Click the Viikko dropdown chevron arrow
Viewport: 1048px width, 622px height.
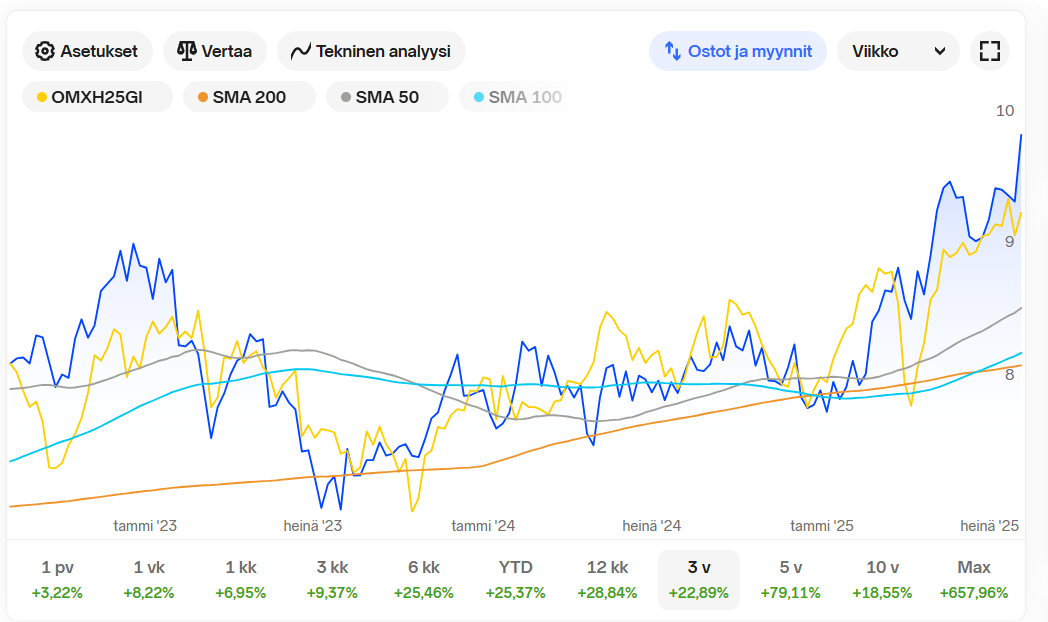coord(939,51)
